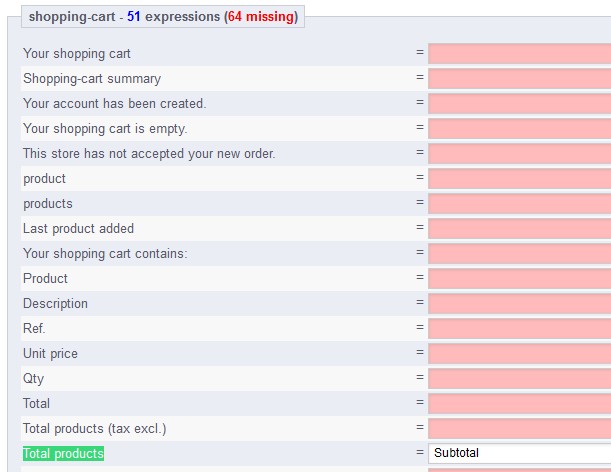Focus the 'Ref.' translation field
Image resolution: width=611 pixels, height=472 pixels.
519,329
